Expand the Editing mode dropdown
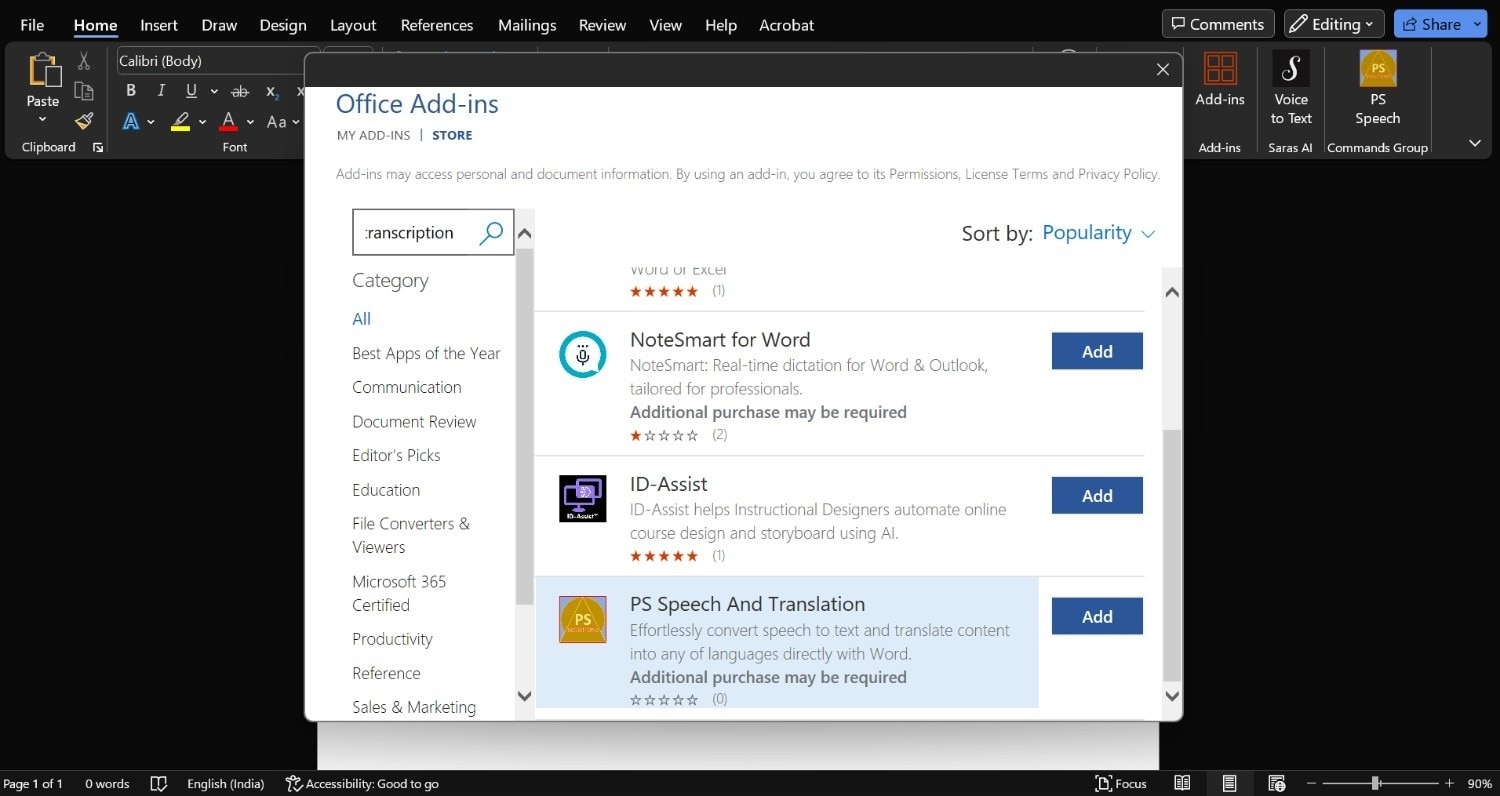1500x796 pixels. pos(1334,24)
